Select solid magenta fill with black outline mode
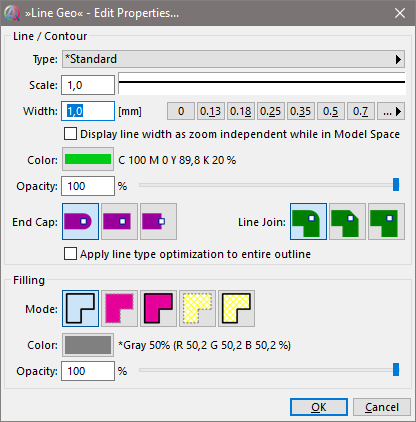This screenshot has width=416, height=422. (158, 308)
